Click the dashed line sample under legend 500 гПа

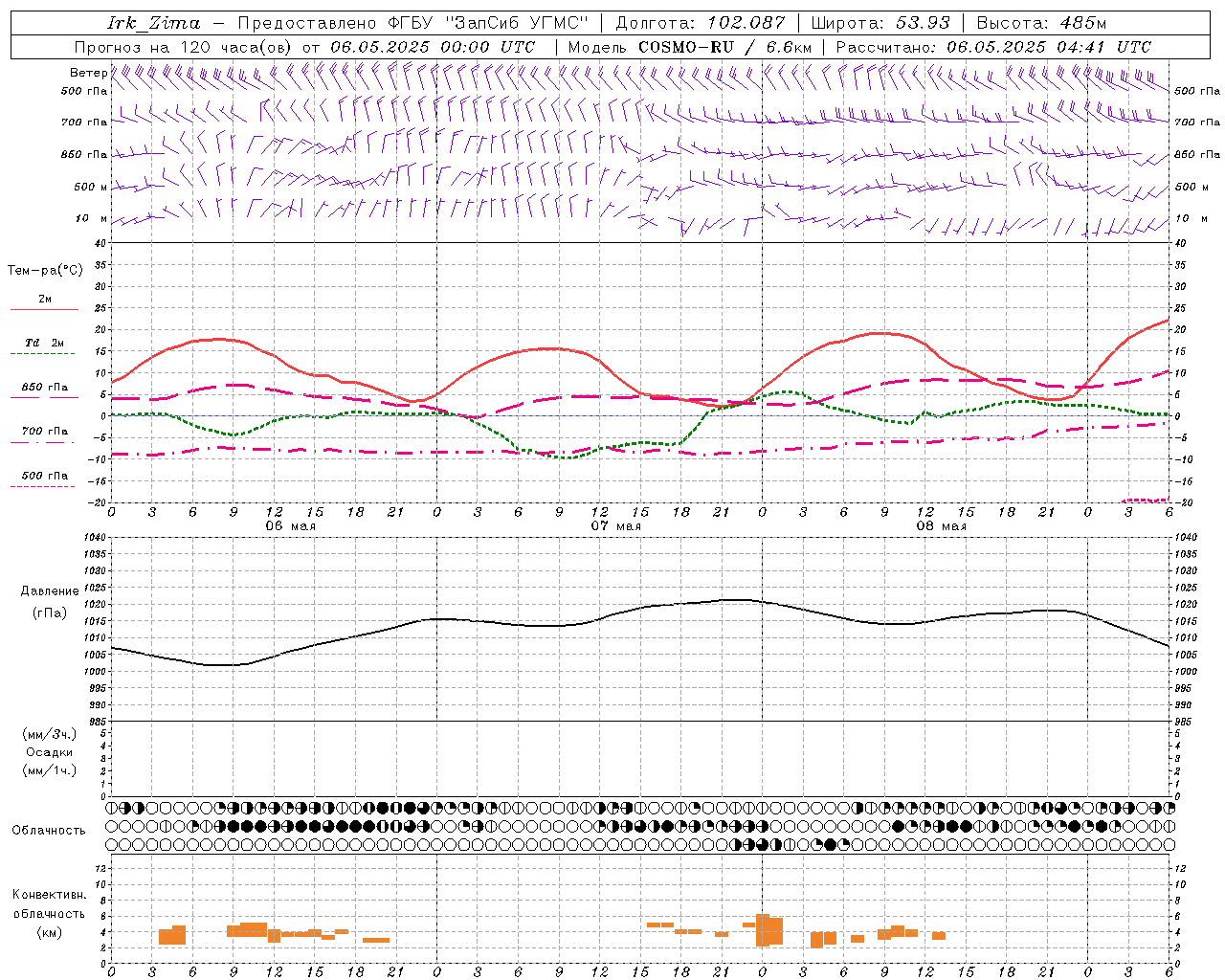[43, 487]
